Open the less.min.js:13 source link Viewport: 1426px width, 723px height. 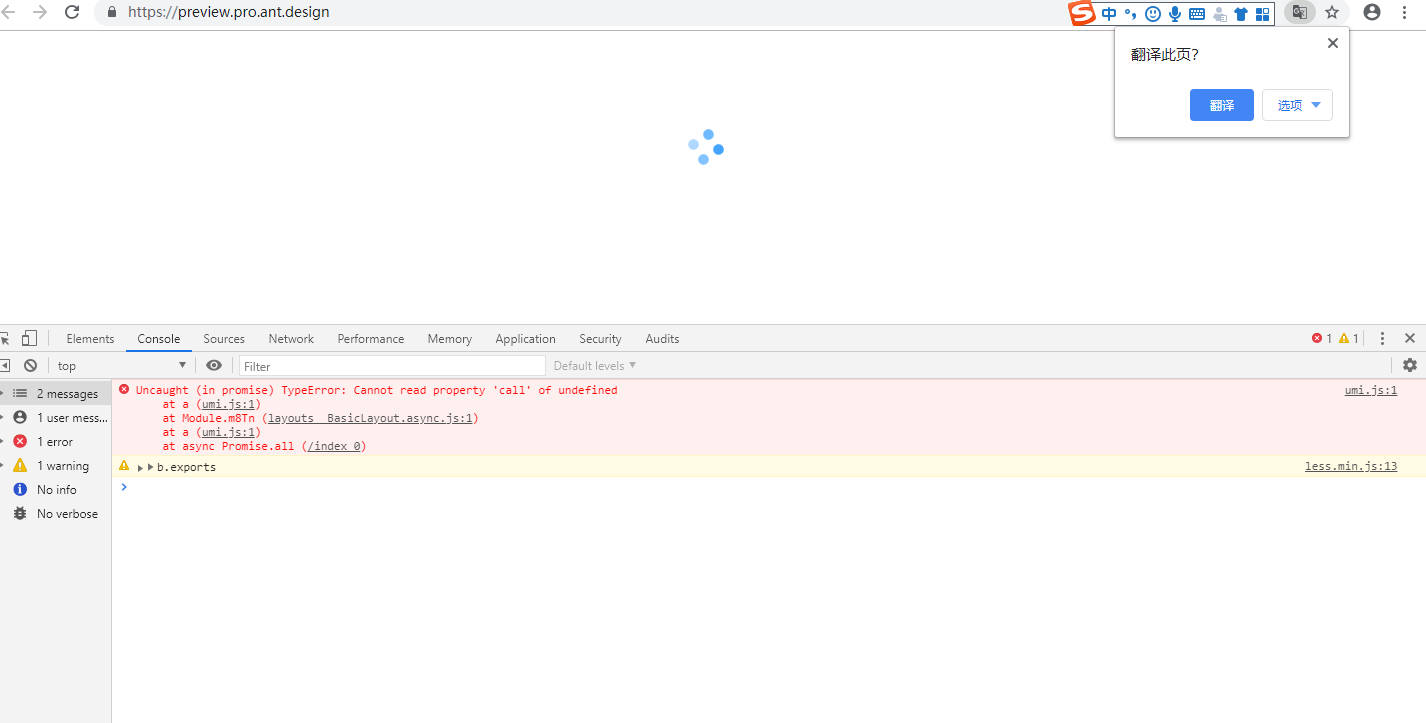pos(1351,466)
